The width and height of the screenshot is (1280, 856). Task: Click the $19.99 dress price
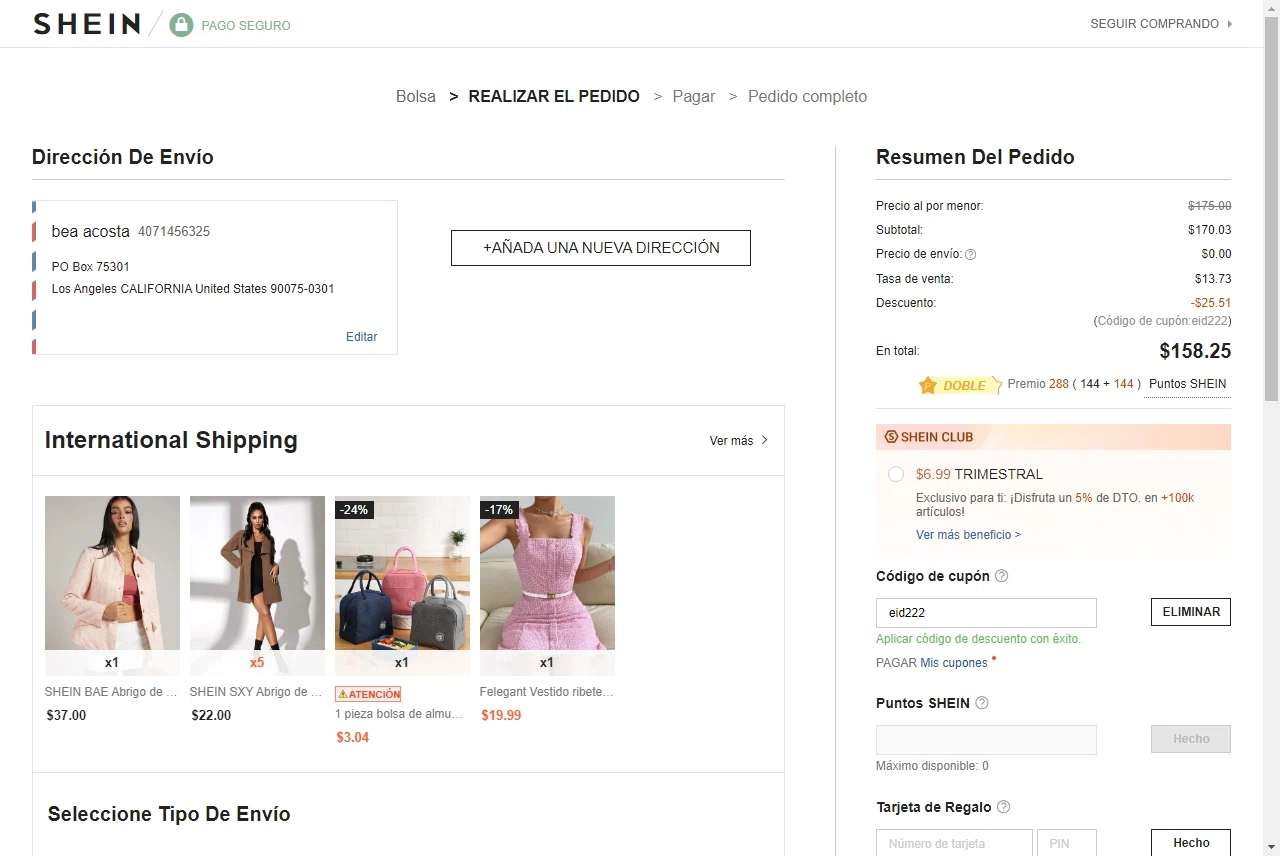coord(501,715)
